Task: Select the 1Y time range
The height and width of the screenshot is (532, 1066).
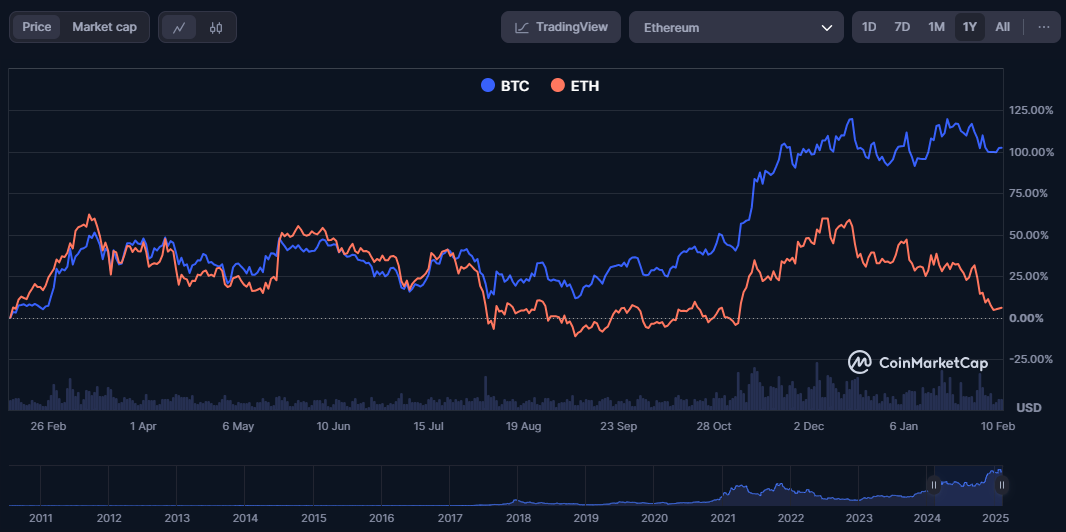Action: point(969,27)
